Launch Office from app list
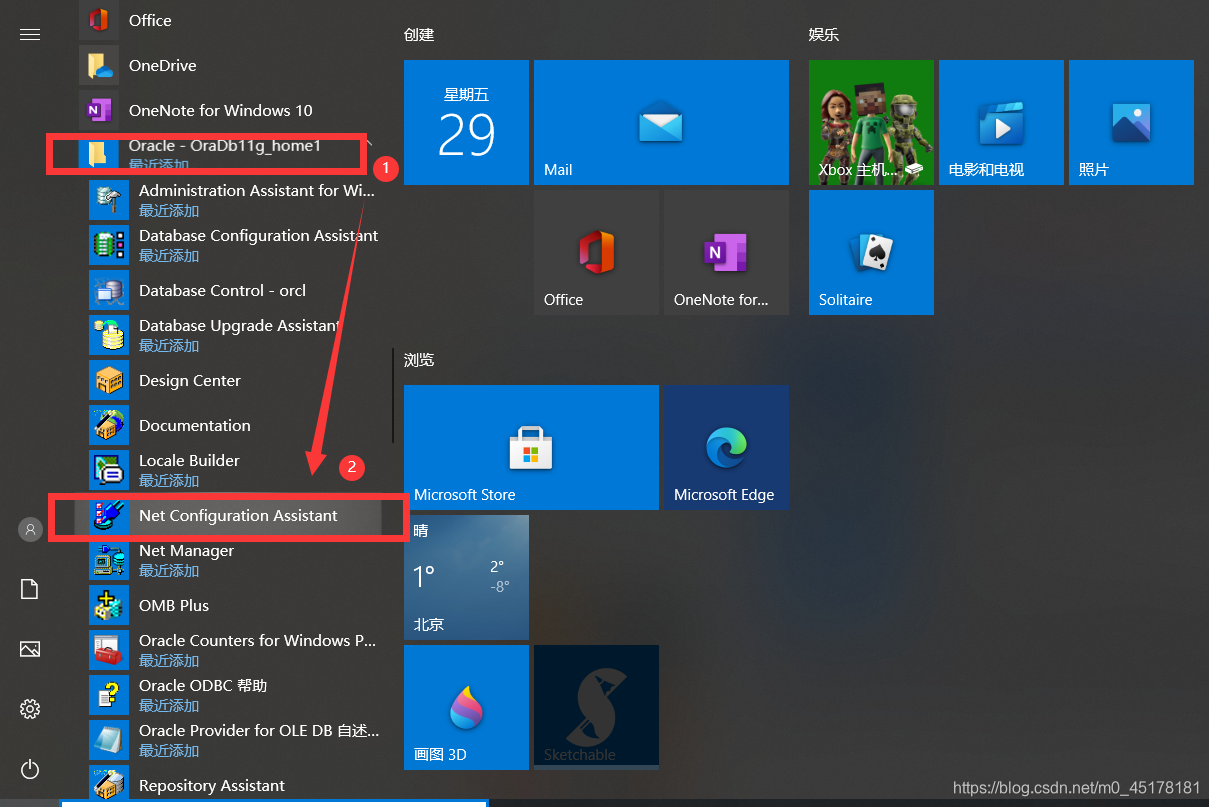The height and width of the screenshot is (807, 1209). click(x=229, y=20)
